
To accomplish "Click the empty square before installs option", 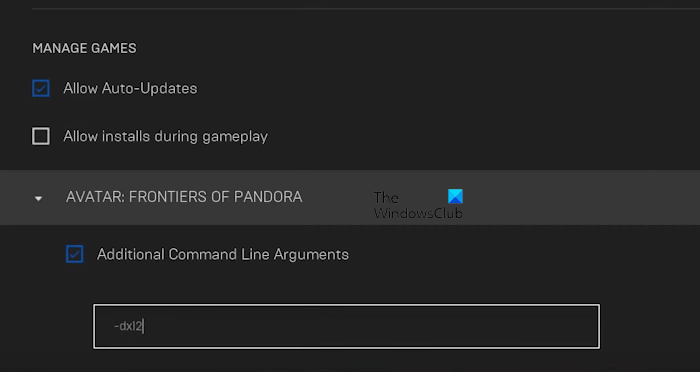I will 41,136.
